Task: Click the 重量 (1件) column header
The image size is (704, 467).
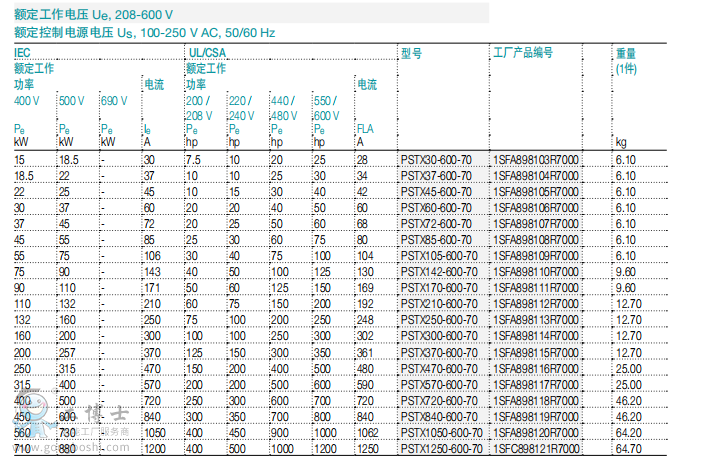Action: [x=626, y=60]
